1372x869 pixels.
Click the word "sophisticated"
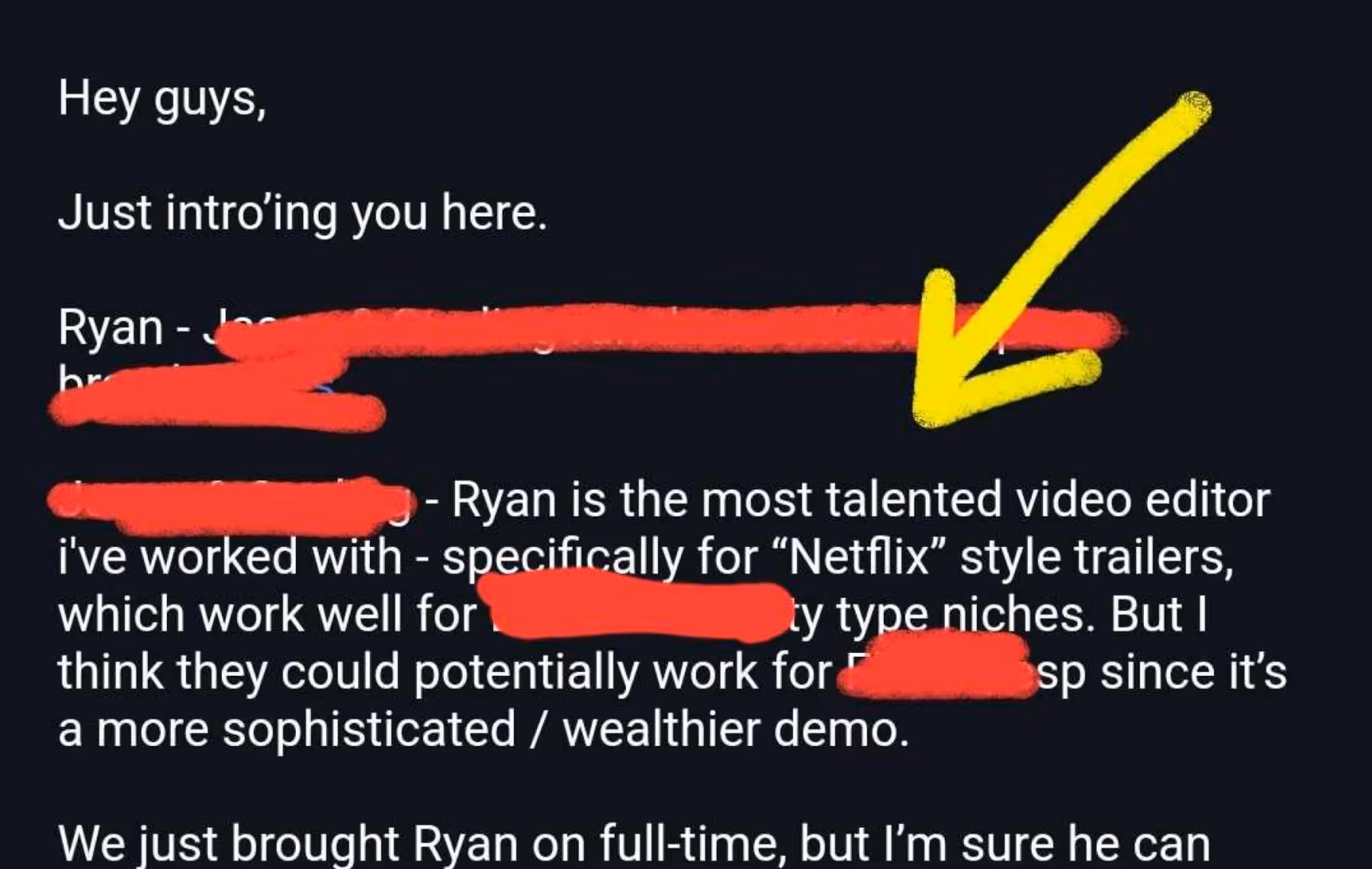click(x=369, y=730)
